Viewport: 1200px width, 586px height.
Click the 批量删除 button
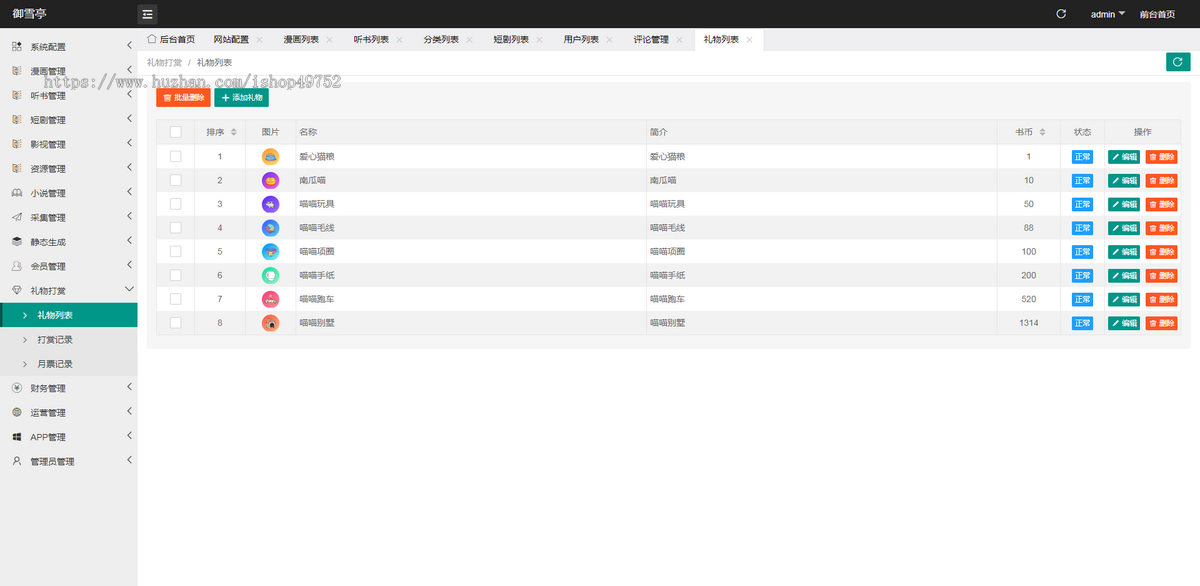(x=183, y=97)
